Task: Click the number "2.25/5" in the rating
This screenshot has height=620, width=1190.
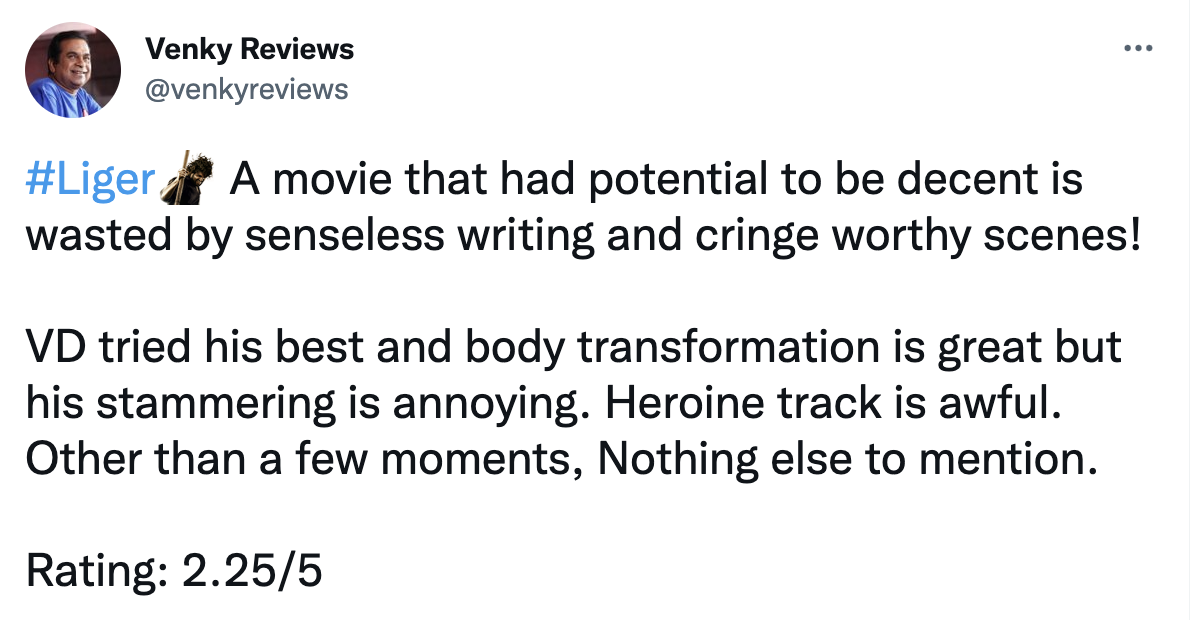Action: point(252,570)
